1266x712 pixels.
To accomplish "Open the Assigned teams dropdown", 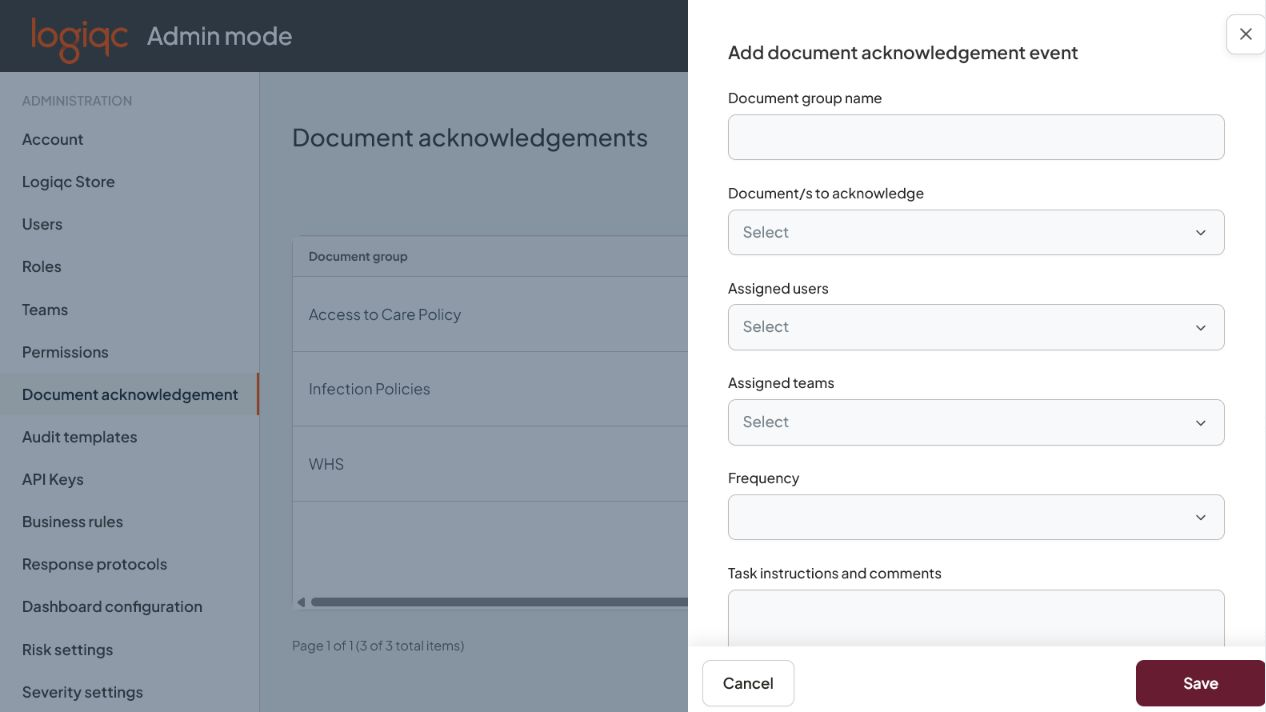I will coord(976,422).
